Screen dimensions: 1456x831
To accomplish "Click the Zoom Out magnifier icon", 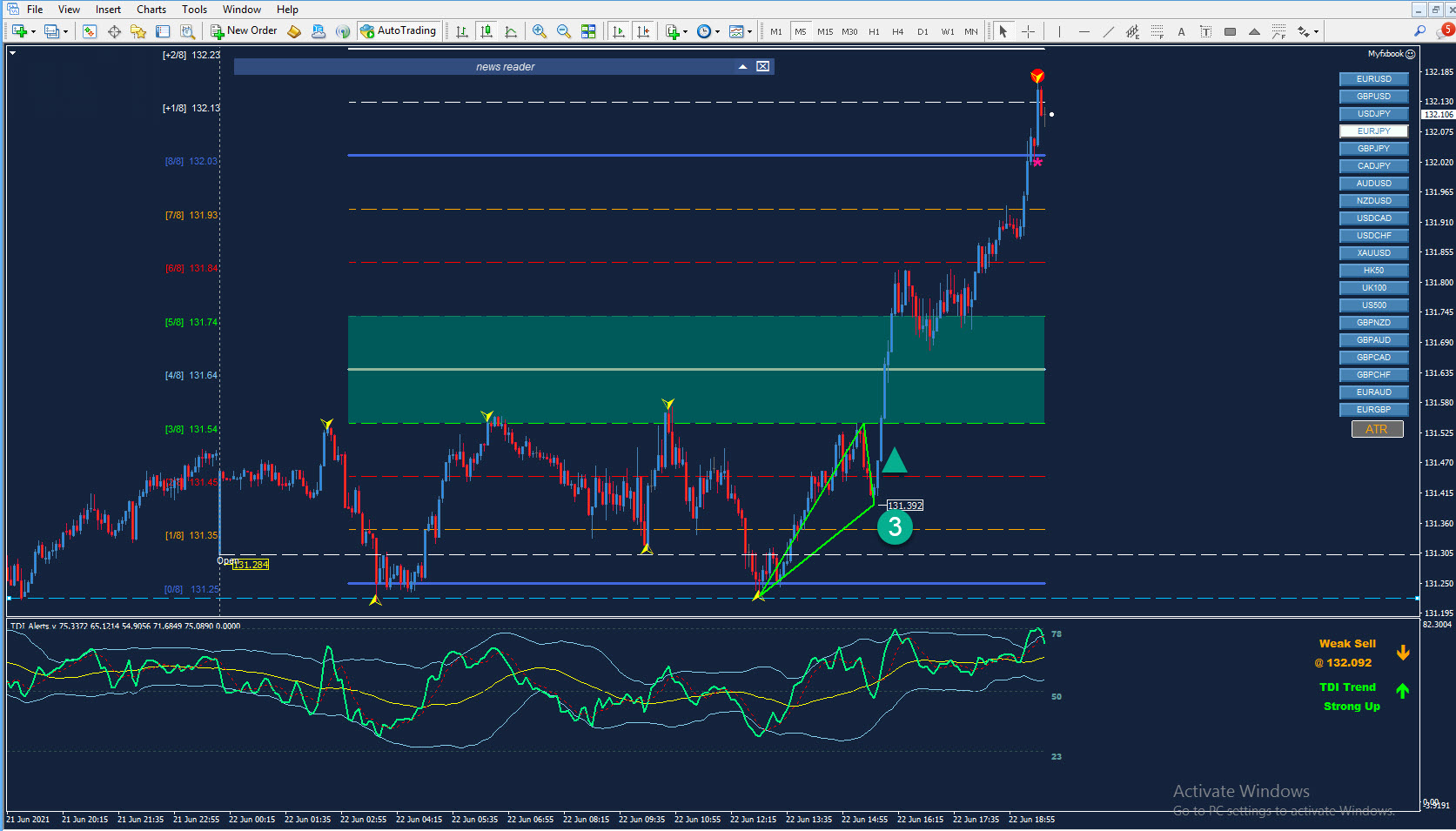I will point(564,31).
